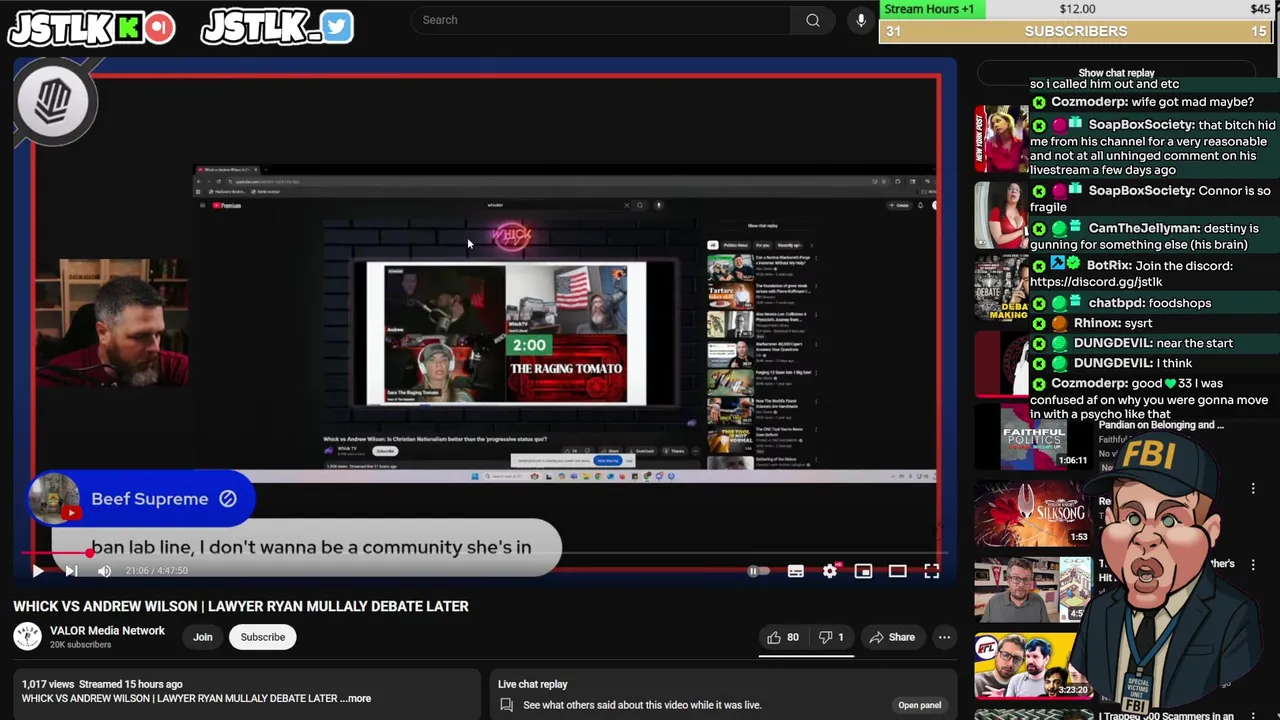Image resolution: width=1280 pixels, height=720 pixels.
Task: Click the SUBSCRIBERS goal bar
Action: (1076, 31)
